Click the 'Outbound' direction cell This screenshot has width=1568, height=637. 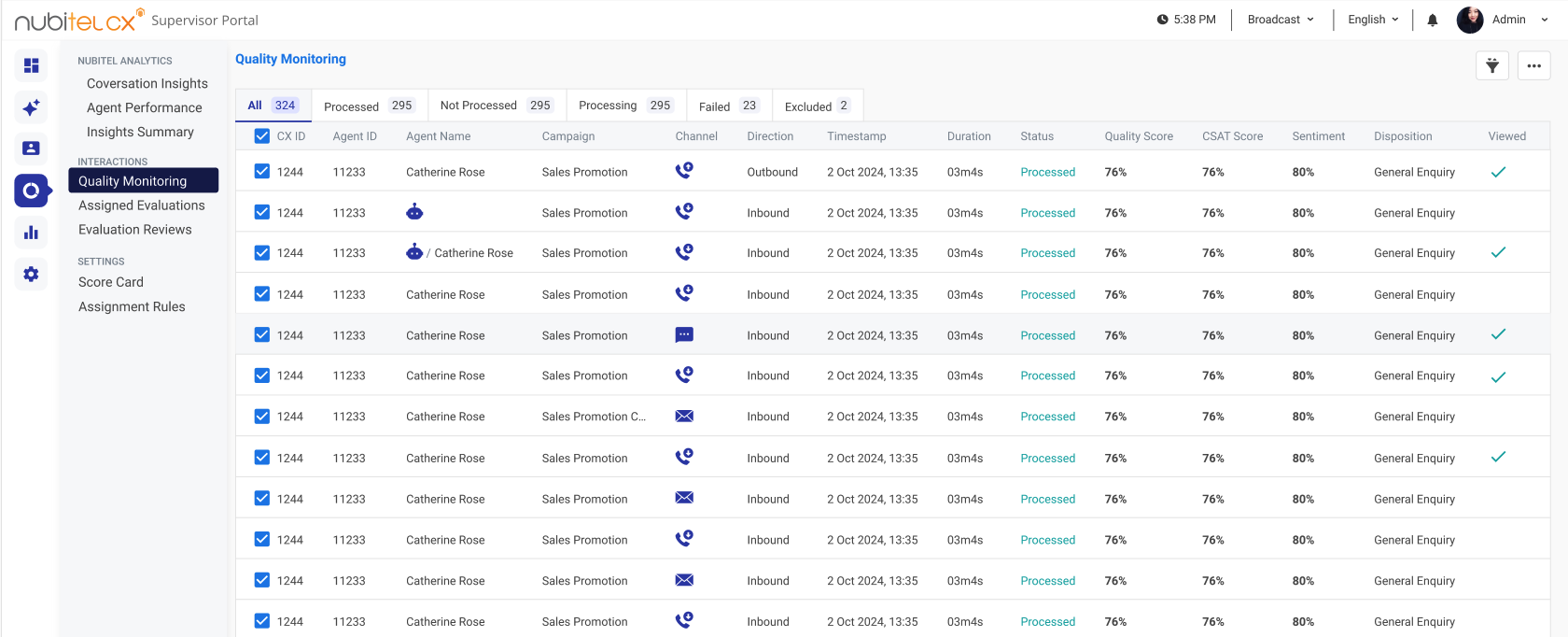(x=772, y=172)
